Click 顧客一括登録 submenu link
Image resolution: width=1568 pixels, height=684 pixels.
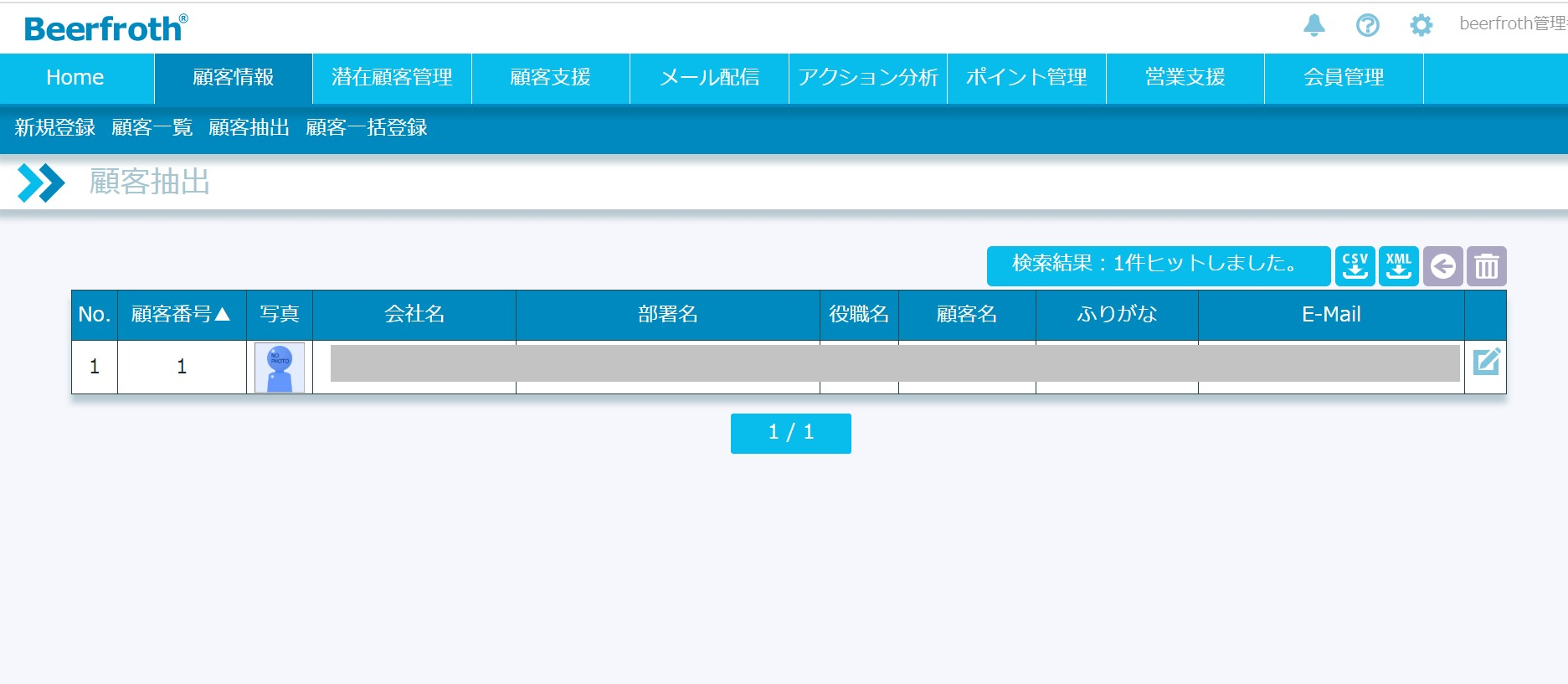coord(367,127)
